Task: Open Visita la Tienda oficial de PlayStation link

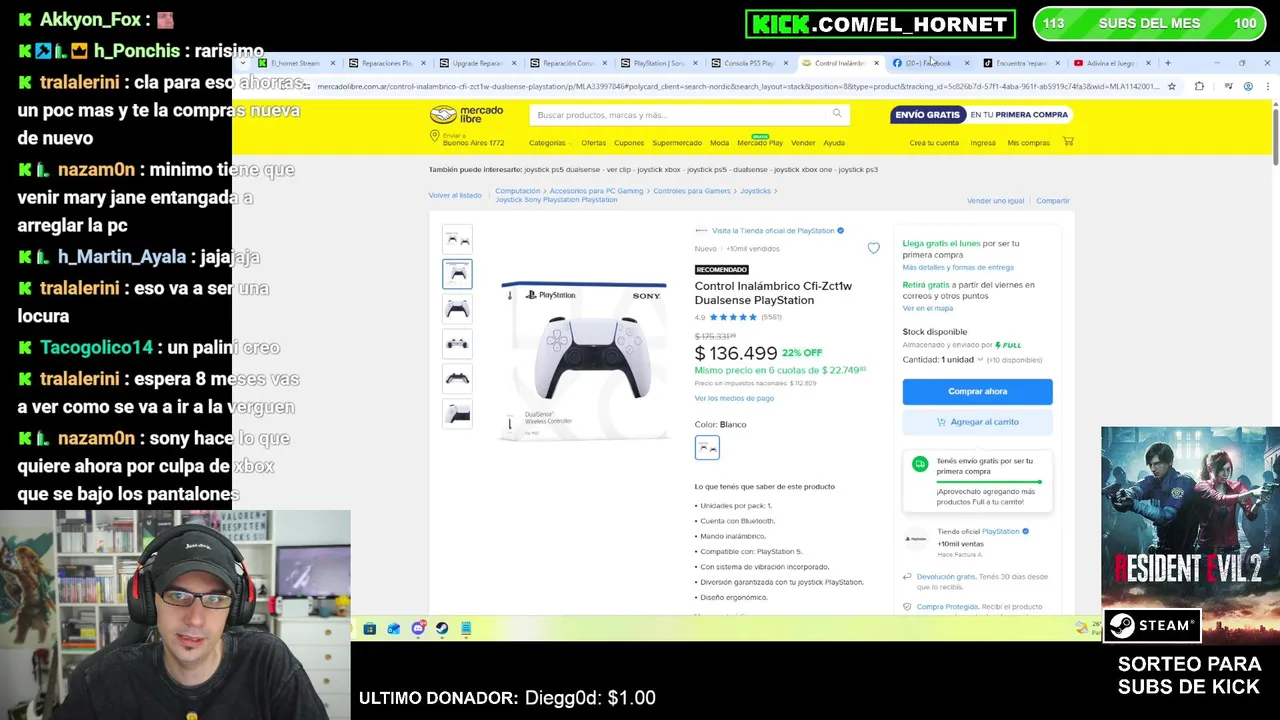Action: tap(773, 231)
